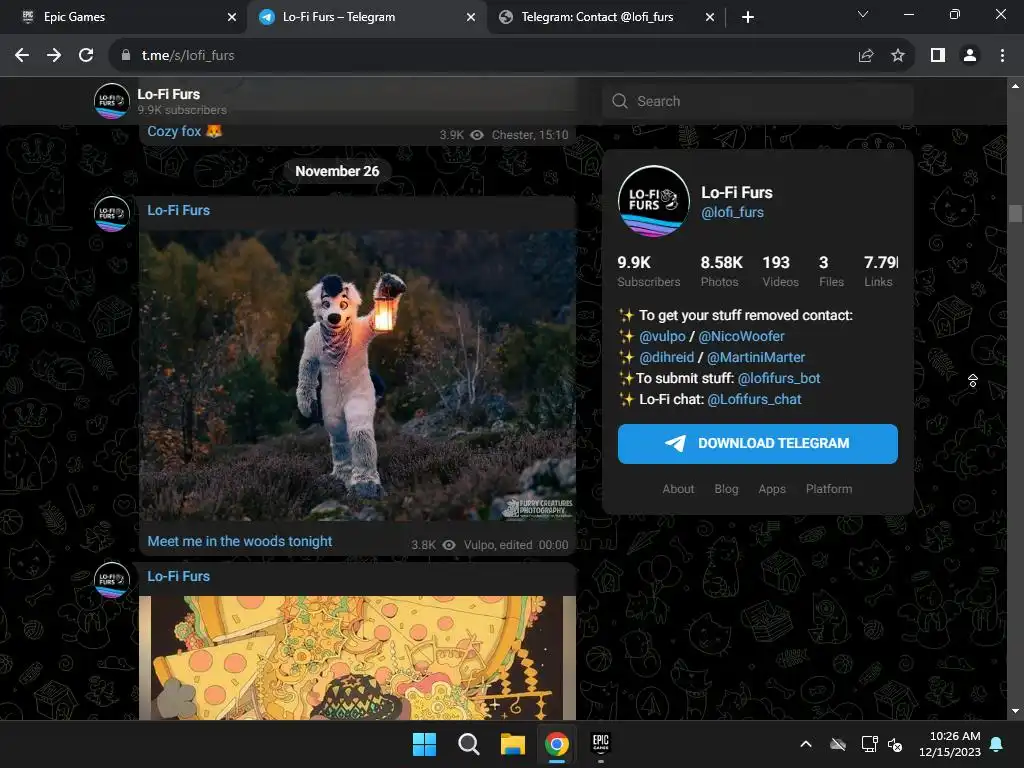Open Meet me in the woods tonight link
The image size is (1024, 768).
(x=240, y=541)
